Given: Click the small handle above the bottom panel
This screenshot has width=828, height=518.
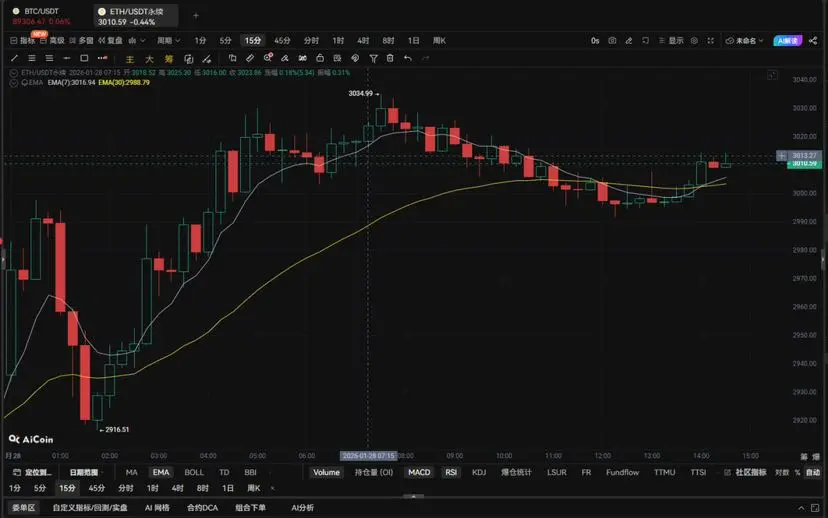Looking at the screenshot, I should (413, 496).
